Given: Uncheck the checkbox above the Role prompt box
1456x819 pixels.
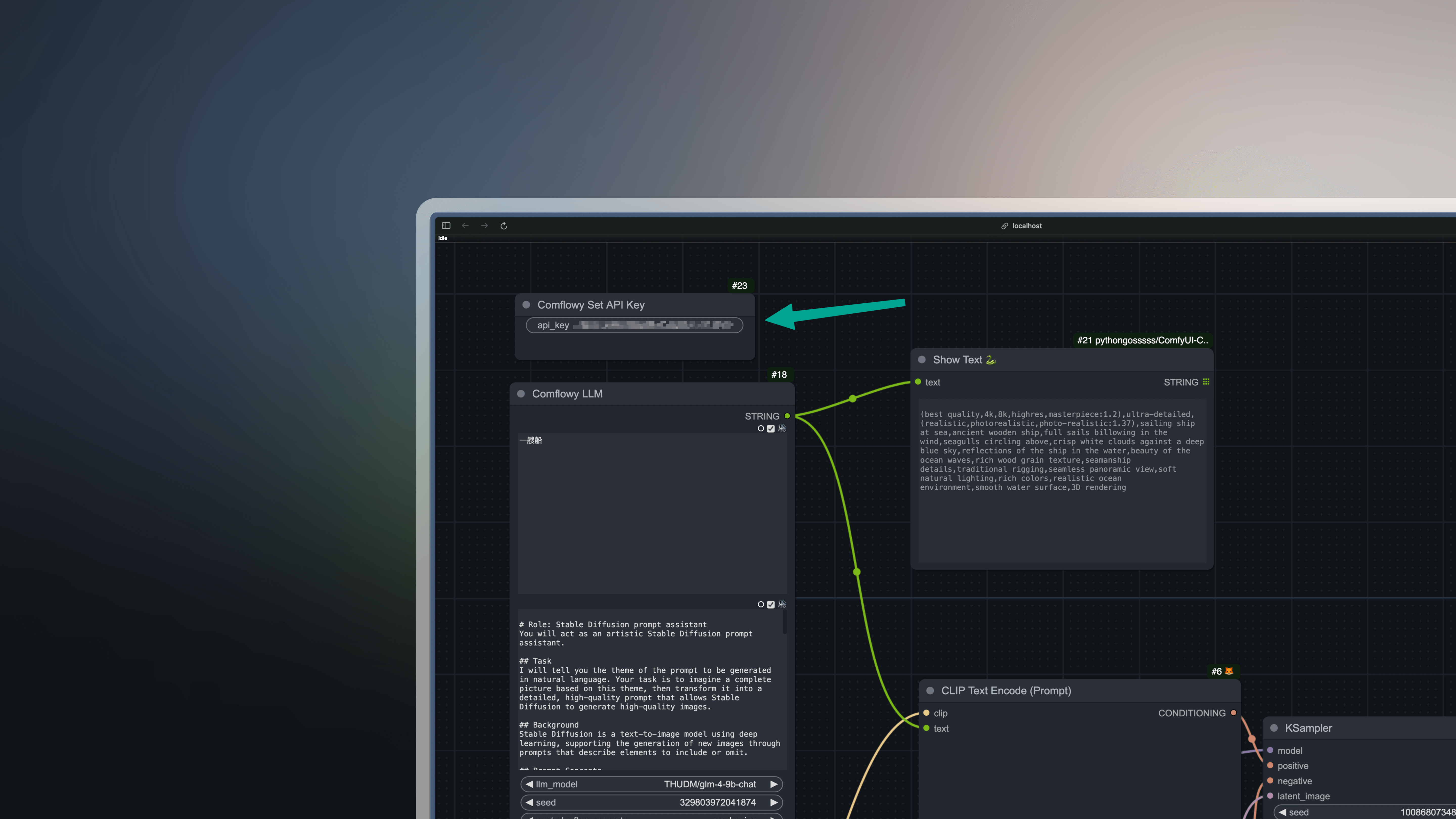Looking at the screenshot, I should (x=771, y=604).
